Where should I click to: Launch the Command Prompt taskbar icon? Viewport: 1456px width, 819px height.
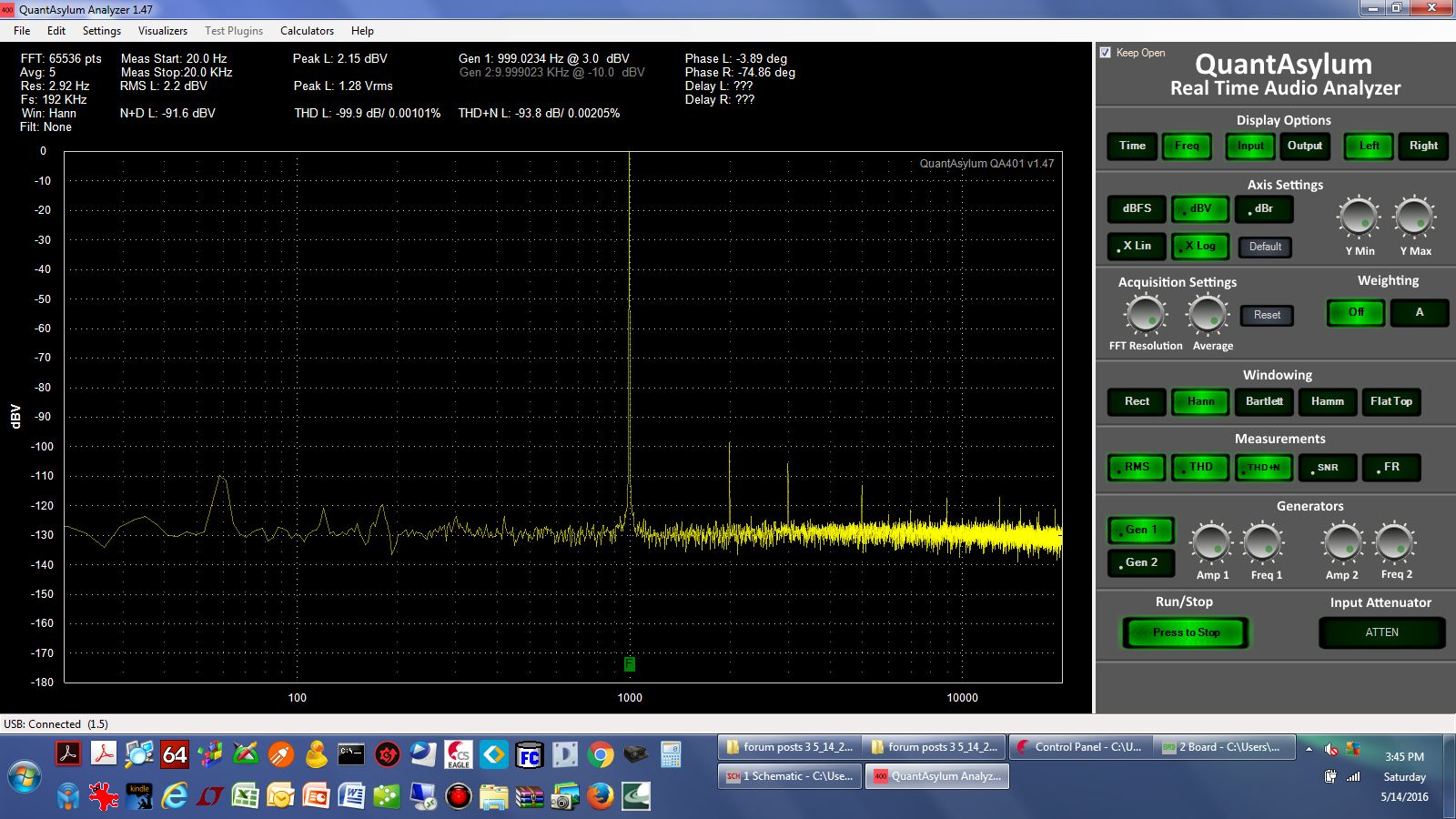350,754
